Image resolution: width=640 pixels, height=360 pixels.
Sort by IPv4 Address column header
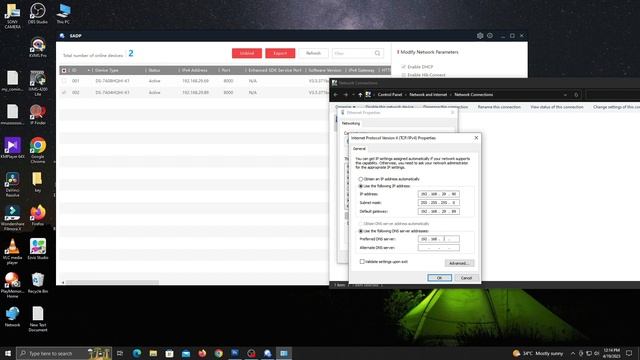pos(195,71)
